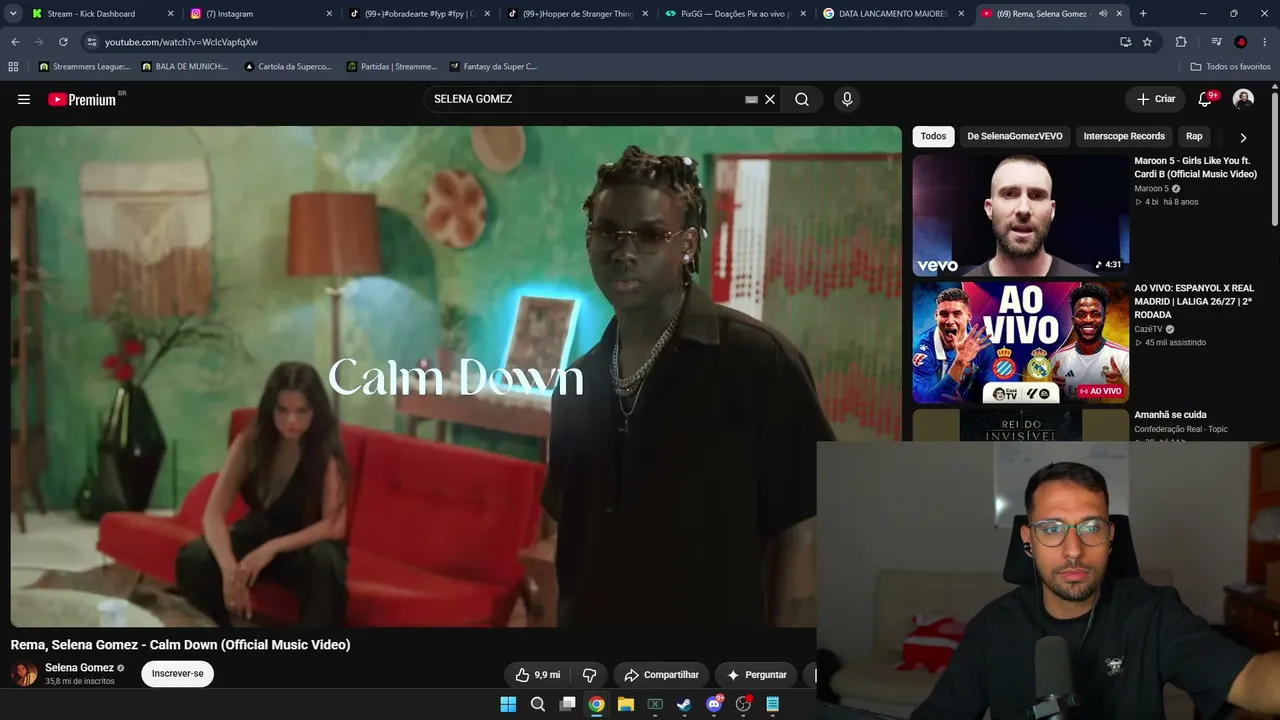Filter by De SelenaGomezVEVO chip

point(1015,136)
